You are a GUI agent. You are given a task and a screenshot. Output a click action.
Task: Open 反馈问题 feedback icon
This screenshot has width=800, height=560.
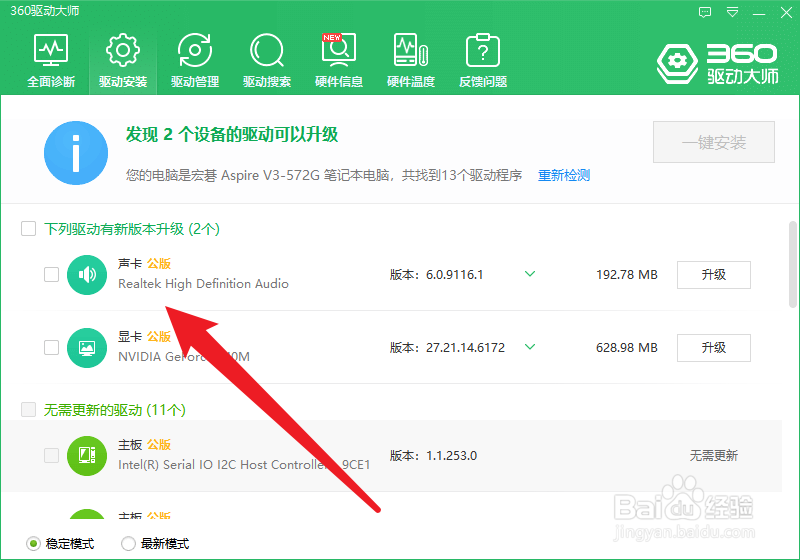[483, 50]
